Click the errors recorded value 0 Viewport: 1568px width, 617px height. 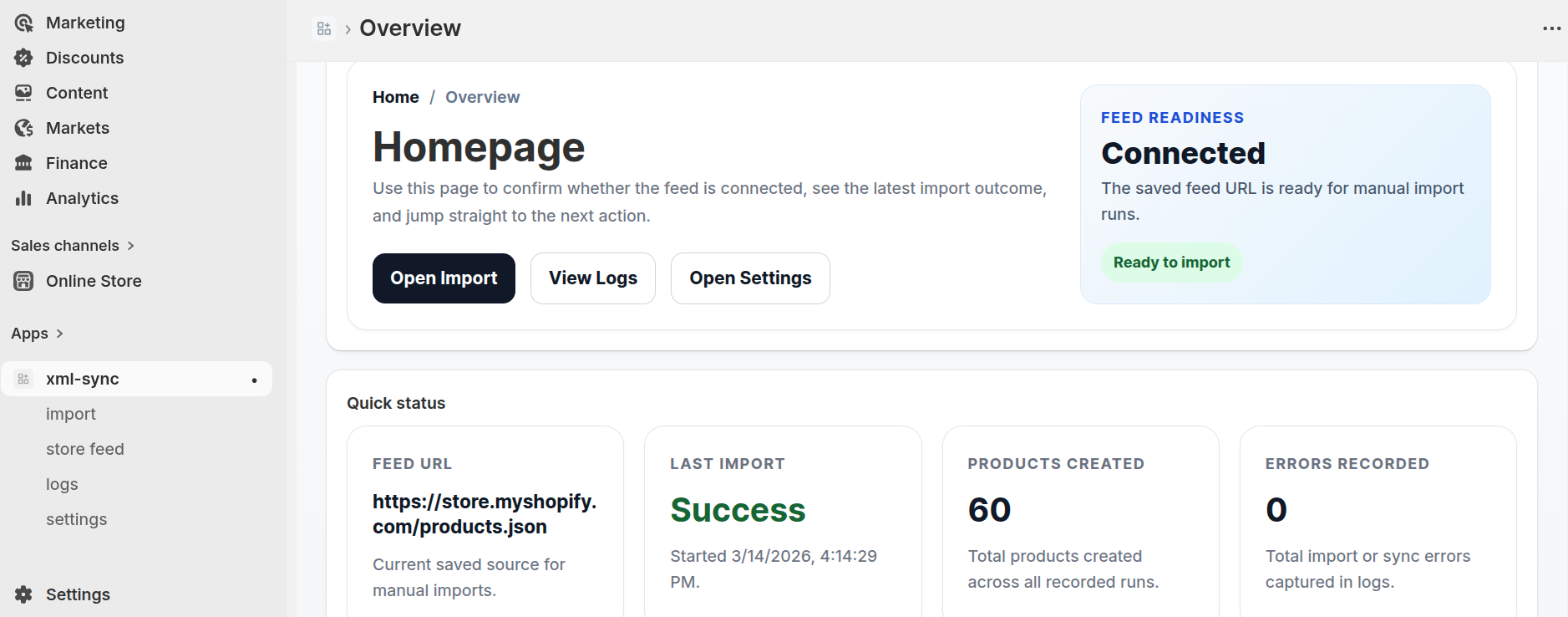1276,510
